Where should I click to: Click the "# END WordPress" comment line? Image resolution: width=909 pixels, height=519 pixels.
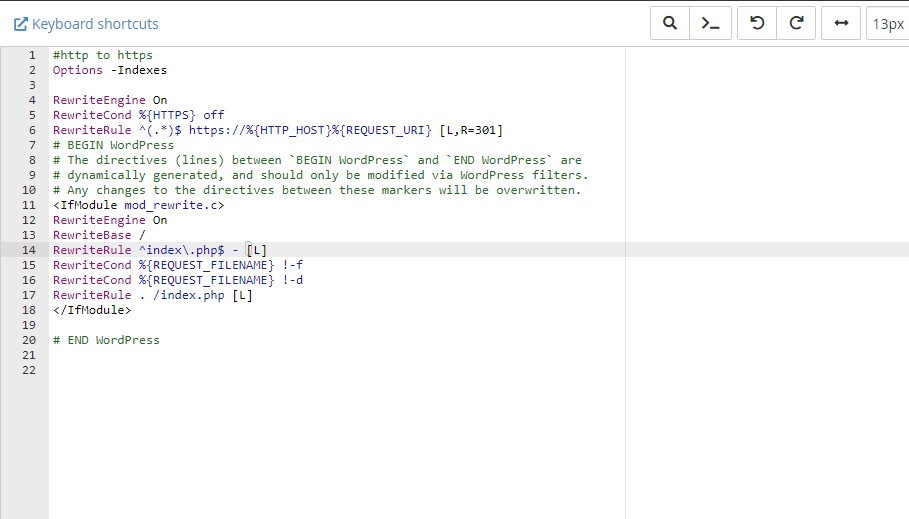coord(106,340)
